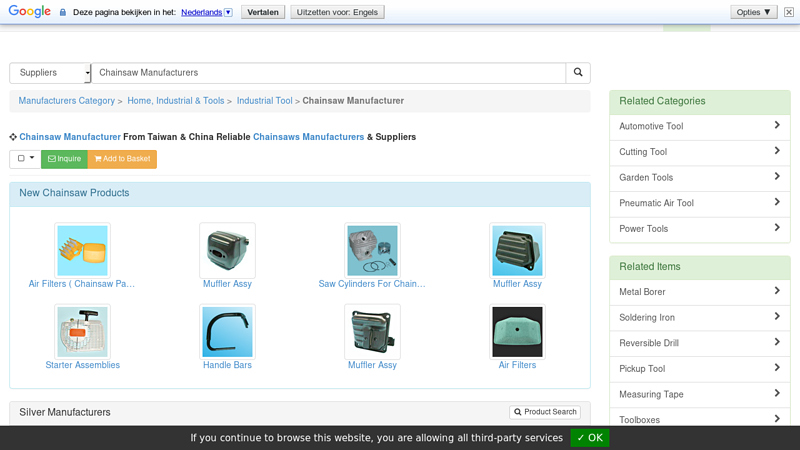
Task: Click Chainsaw Manufacturer heading link
Action: coord(70,137)
